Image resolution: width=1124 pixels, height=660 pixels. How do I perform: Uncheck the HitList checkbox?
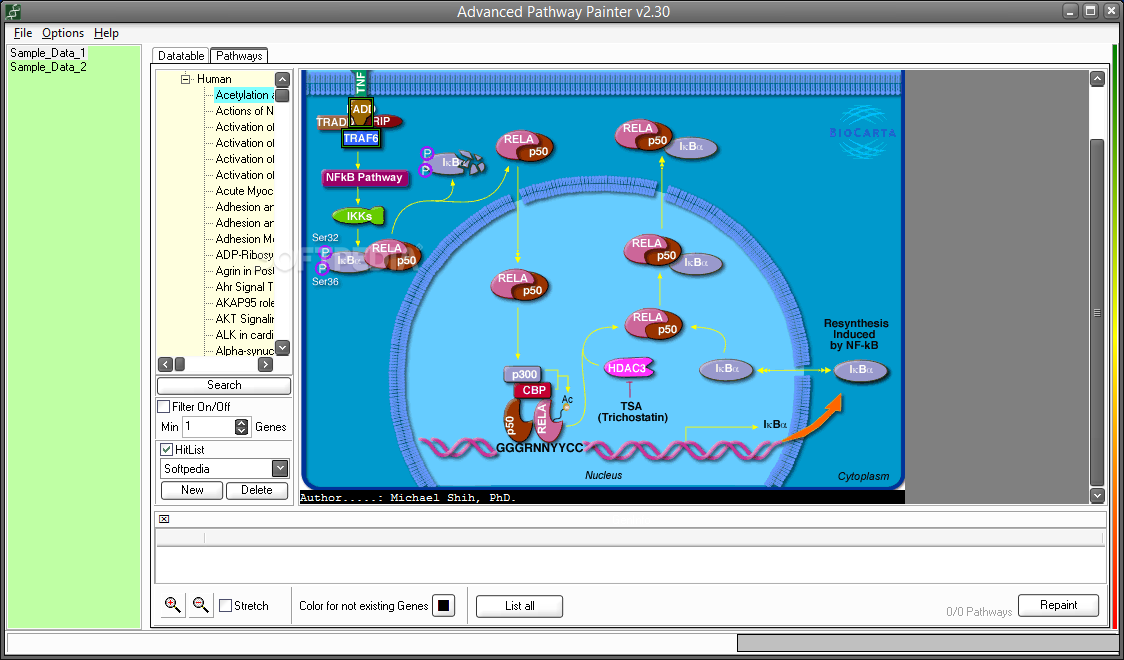tap(166, 450)
